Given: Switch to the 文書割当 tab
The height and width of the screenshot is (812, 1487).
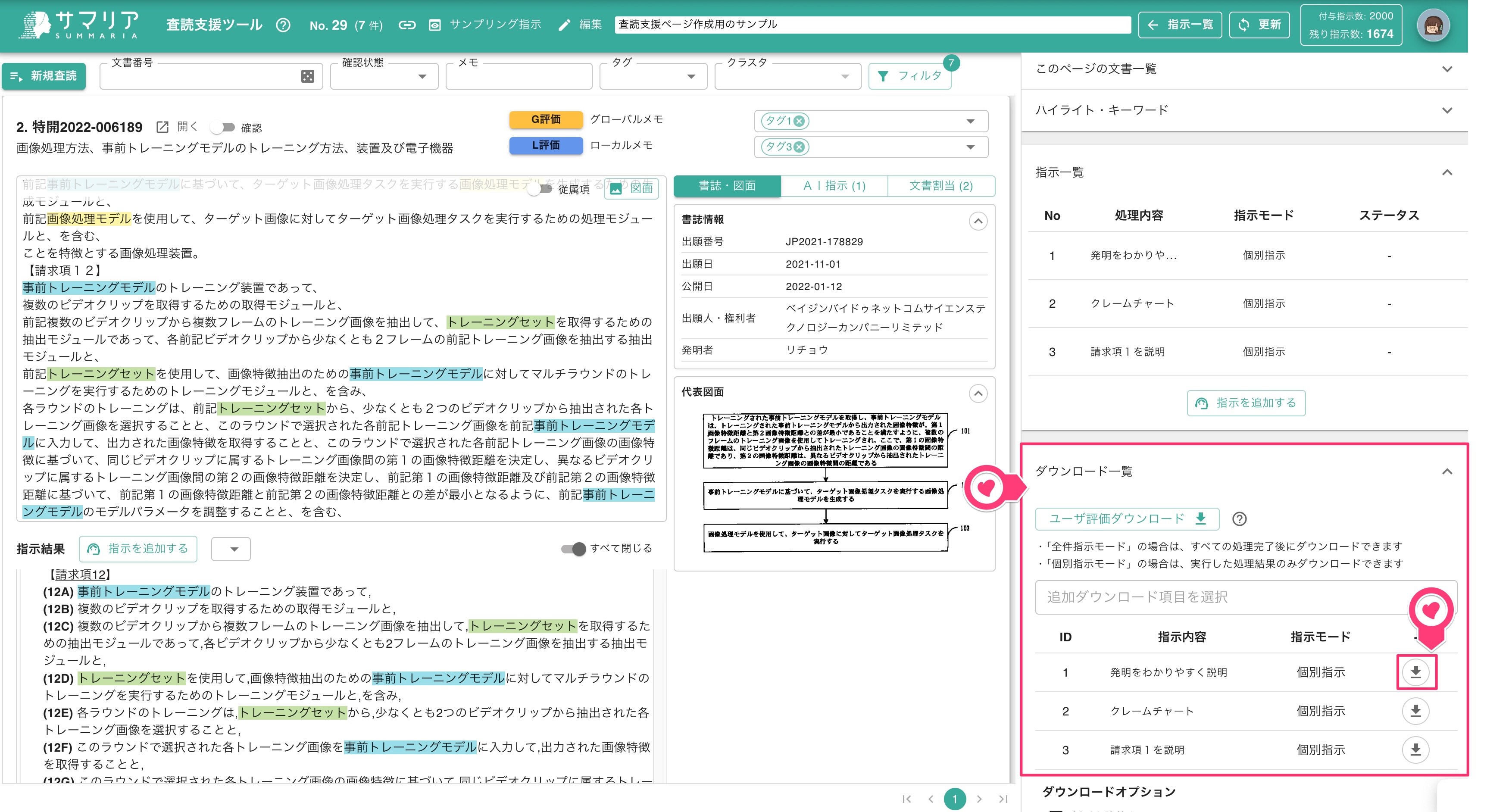Looking at the screenshot, I should tap(941, 185).
